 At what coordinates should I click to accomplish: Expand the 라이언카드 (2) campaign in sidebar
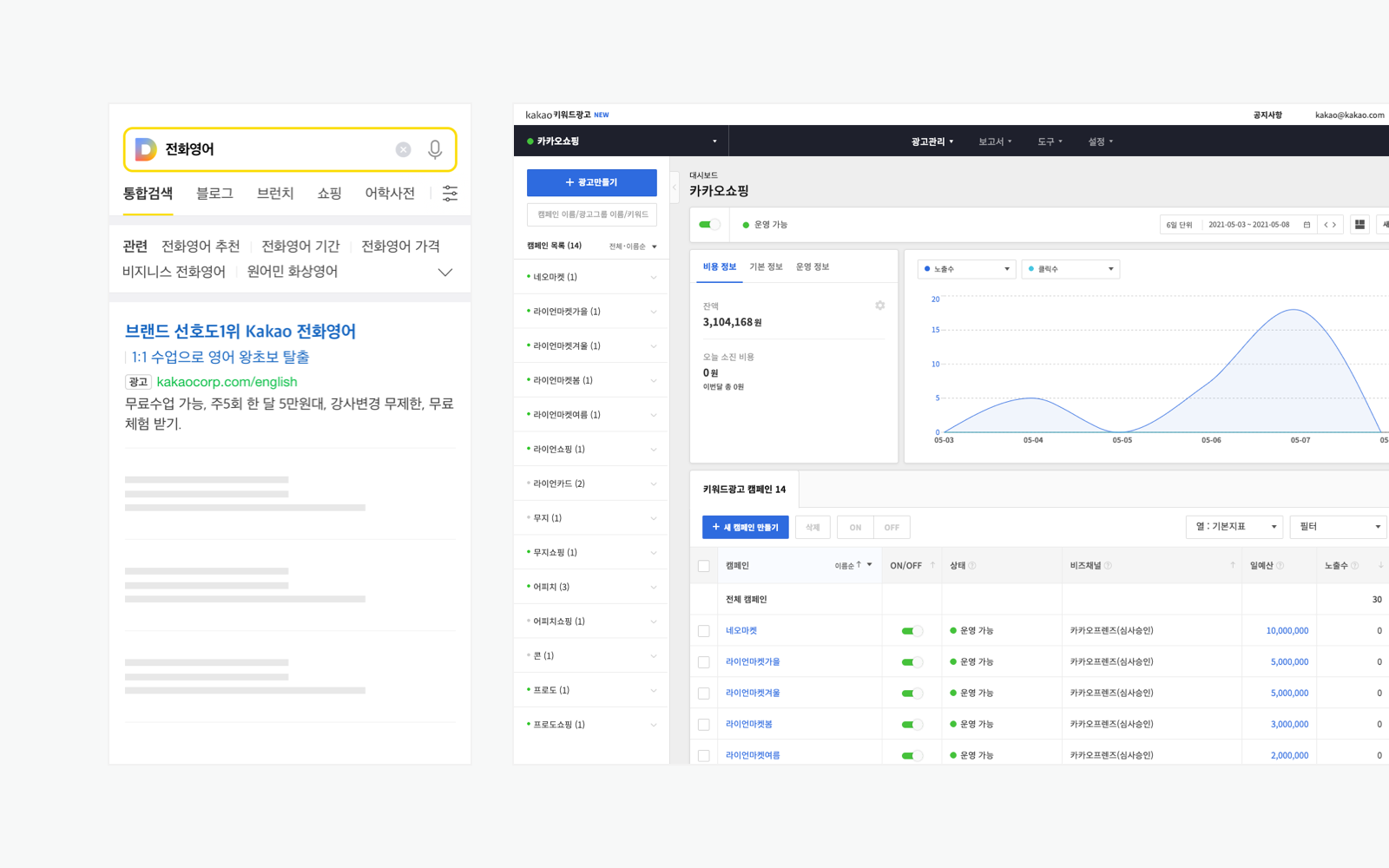pos(653,483)
